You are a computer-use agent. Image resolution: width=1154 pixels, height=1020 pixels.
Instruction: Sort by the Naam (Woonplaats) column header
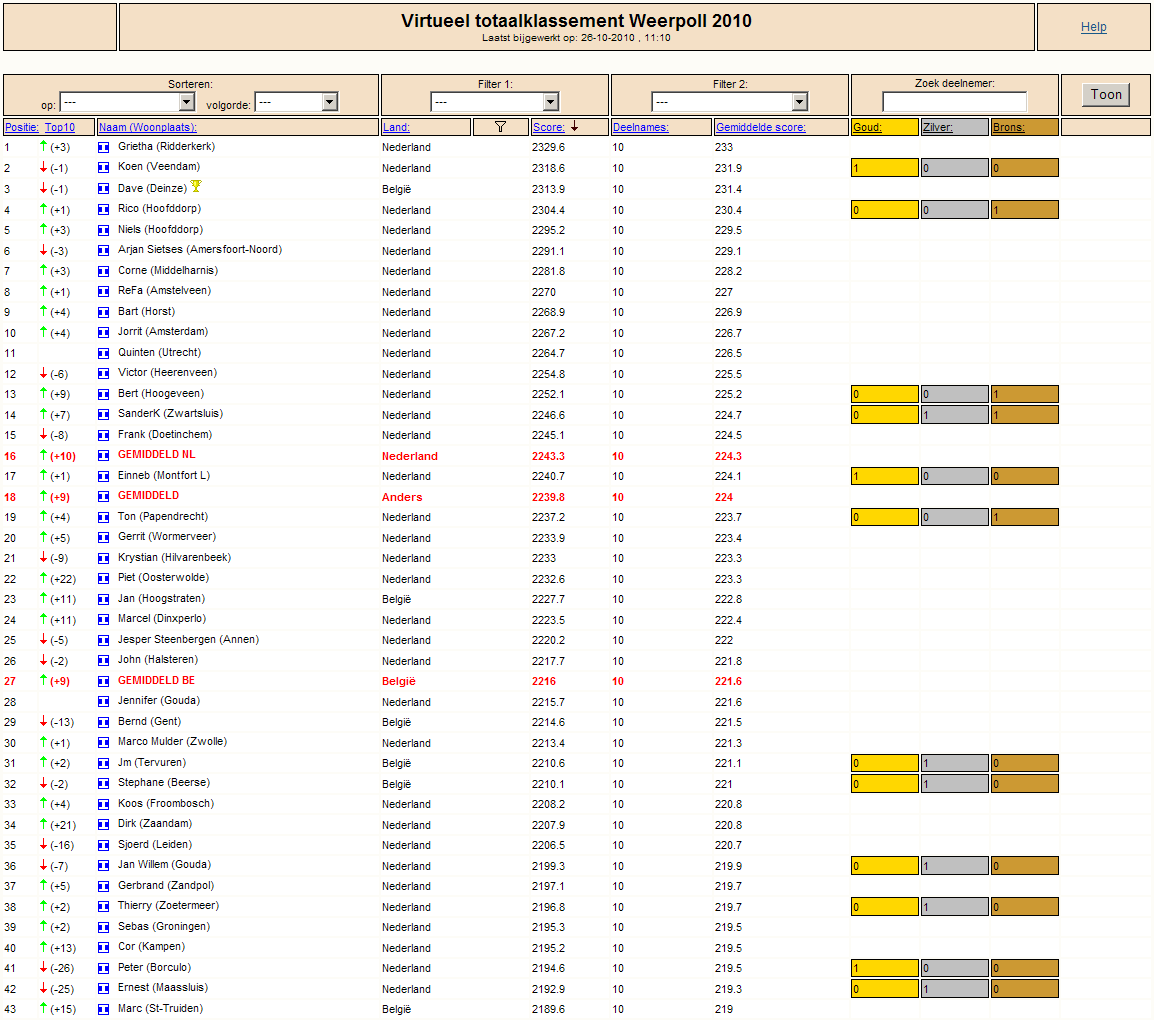(x=148, y=127)
